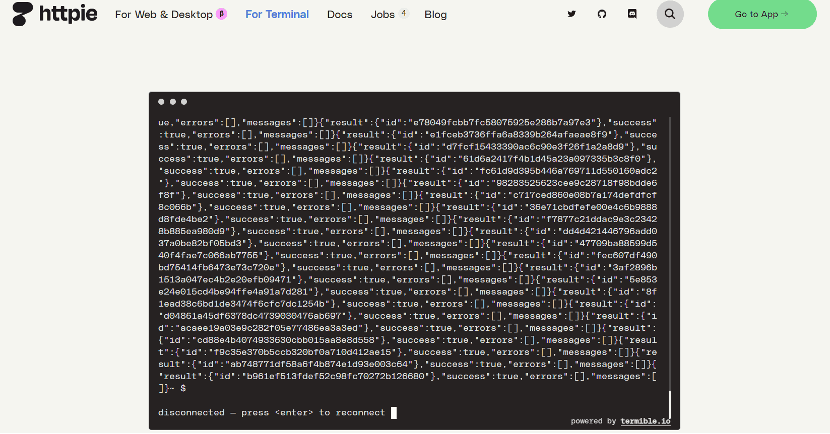Image resolution: width=830 pixels, height=434 pixels.
Task: Click the terminal shell prompt line
Action: click(x=168, y=388)
